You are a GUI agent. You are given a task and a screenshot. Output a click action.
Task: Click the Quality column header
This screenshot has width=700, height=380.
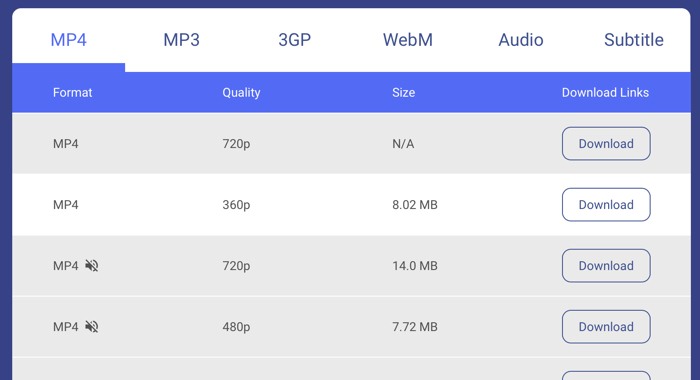(x=241, y=92)
